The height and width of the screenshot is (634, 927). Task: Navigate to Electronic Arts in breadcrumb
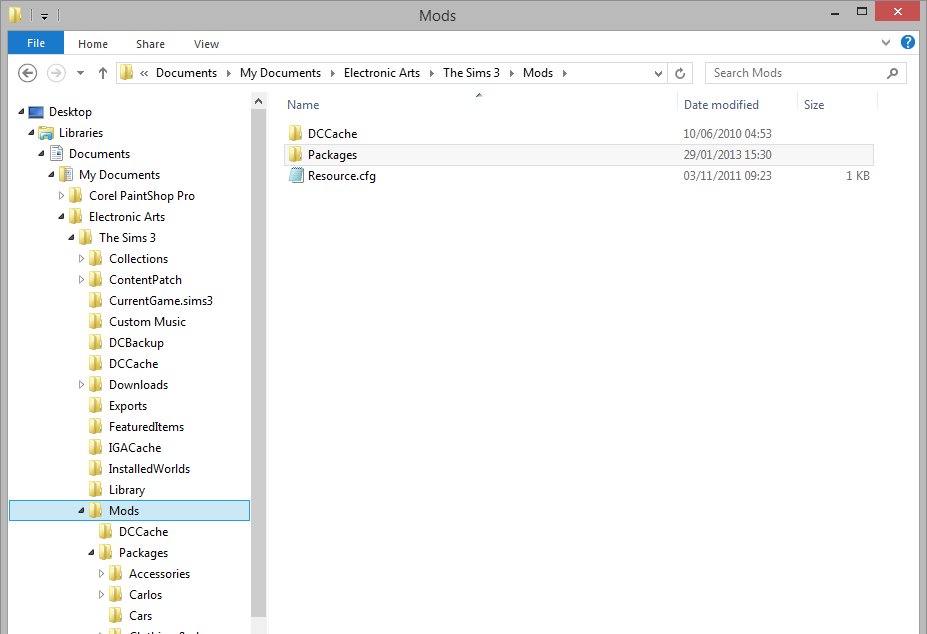point(382,73)
